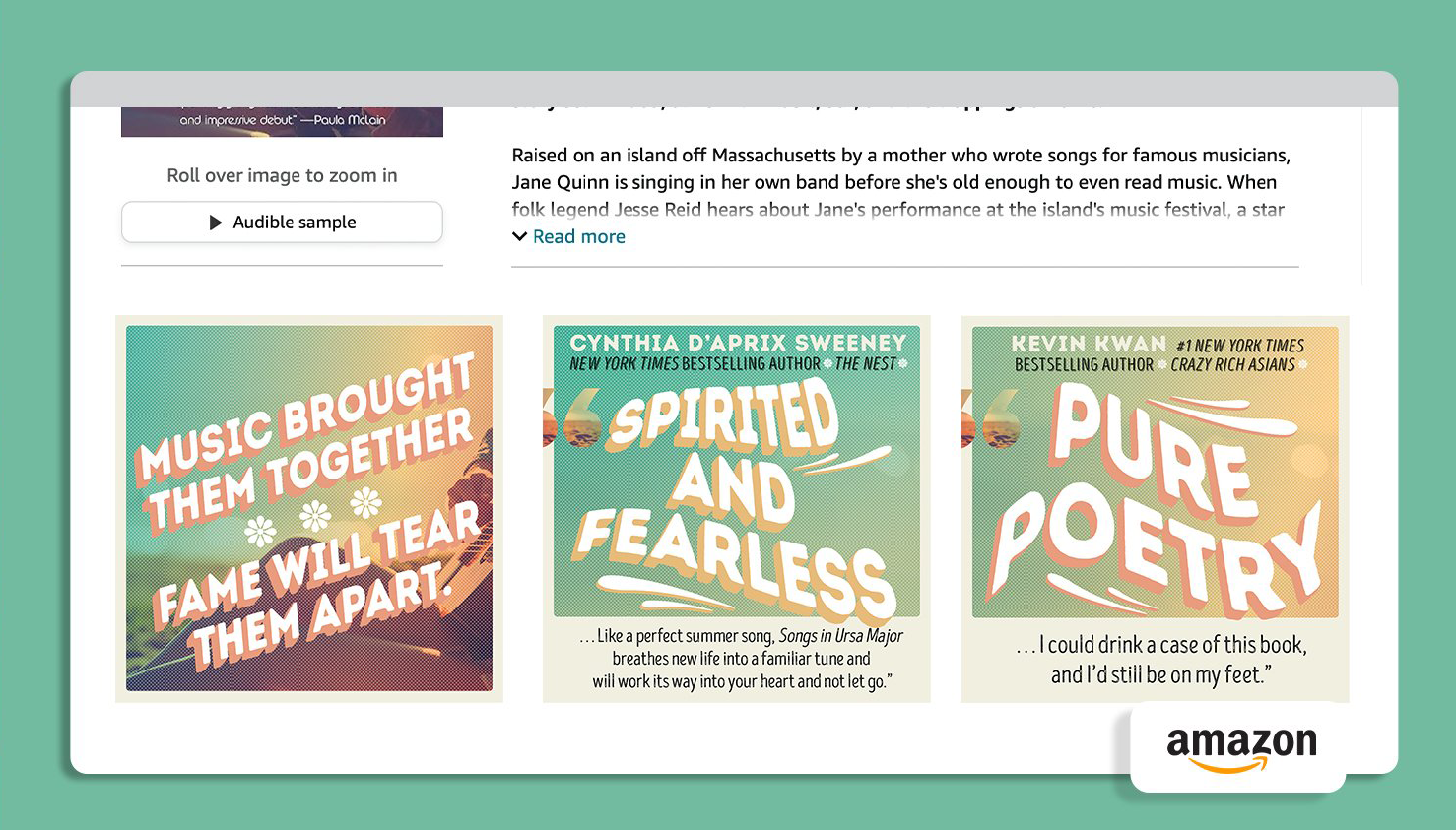The width and height of the screenshot is (1456, 830).
Task: Click the Cynthia D'Aprix Sweeney name heading
Action: 738,343
